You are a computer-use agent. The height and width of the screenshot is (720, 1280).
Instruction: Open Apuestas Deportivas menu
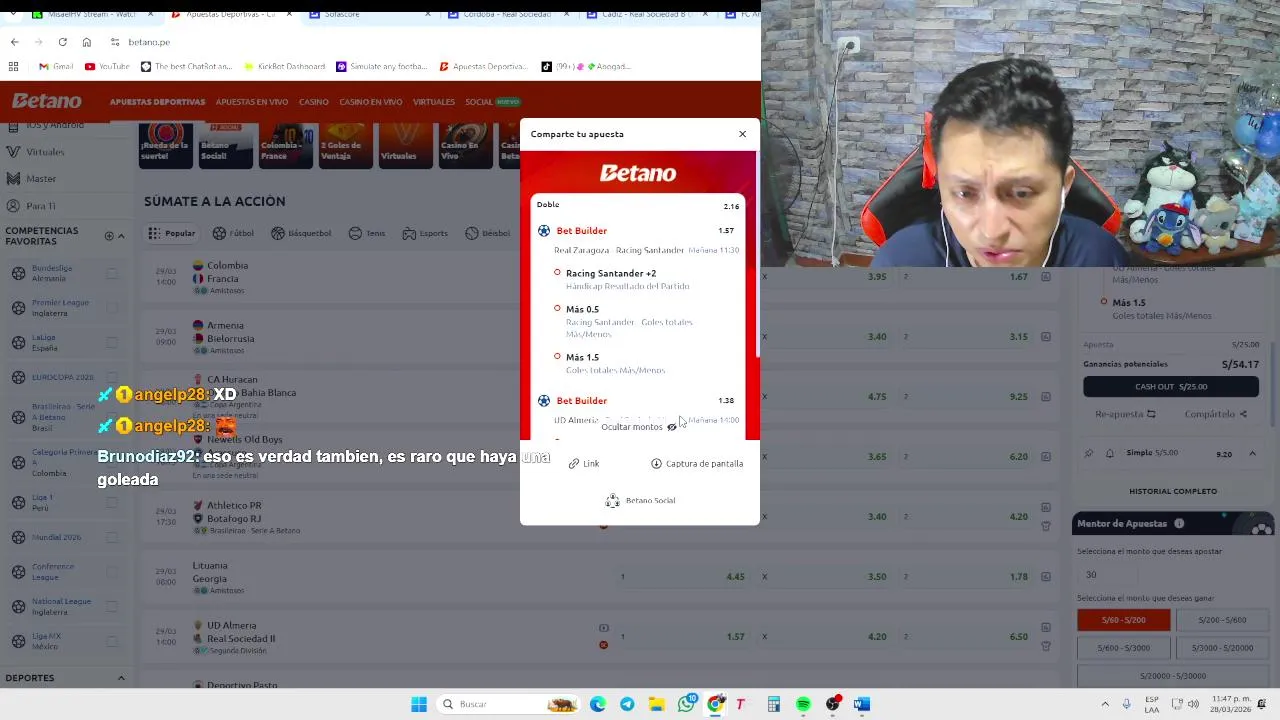coord(157,102)
